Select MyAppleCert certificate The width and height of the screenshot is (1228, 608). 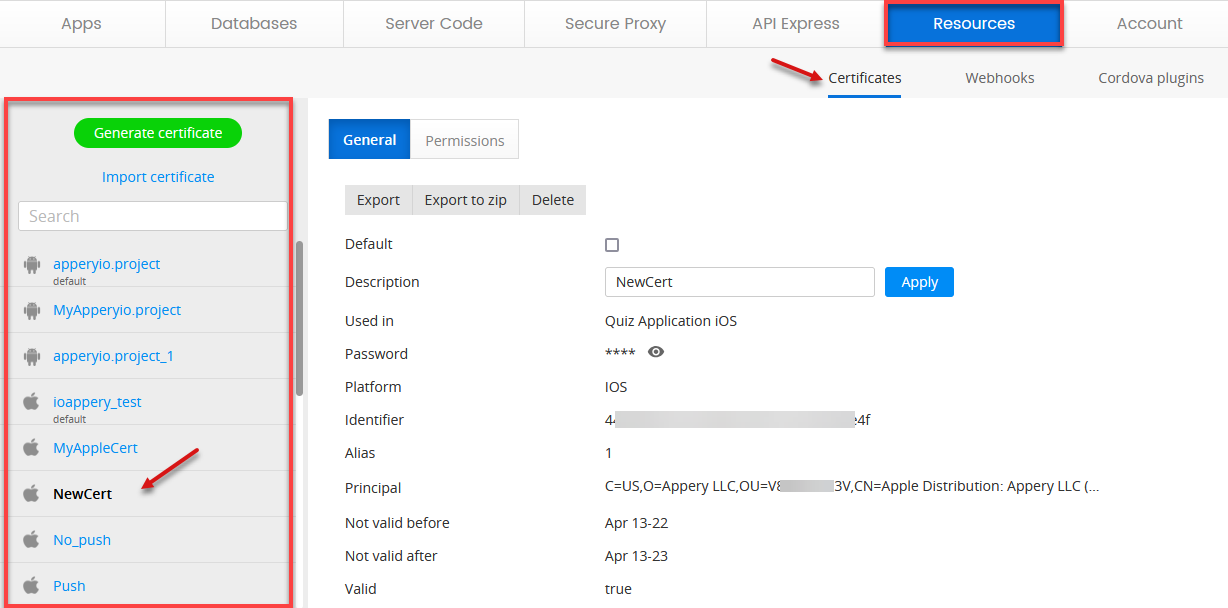pos(95,448)
